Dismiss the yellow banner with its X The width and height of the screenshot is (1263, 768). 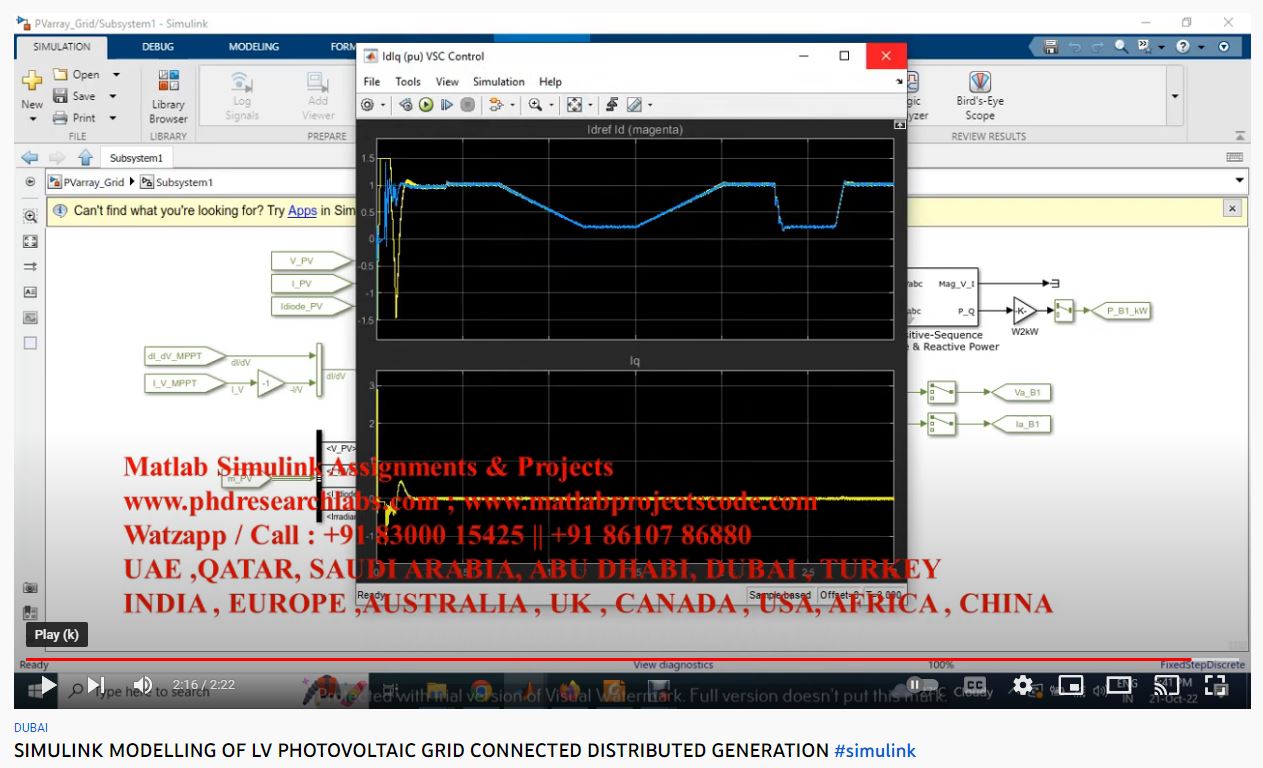[1232, 208]
